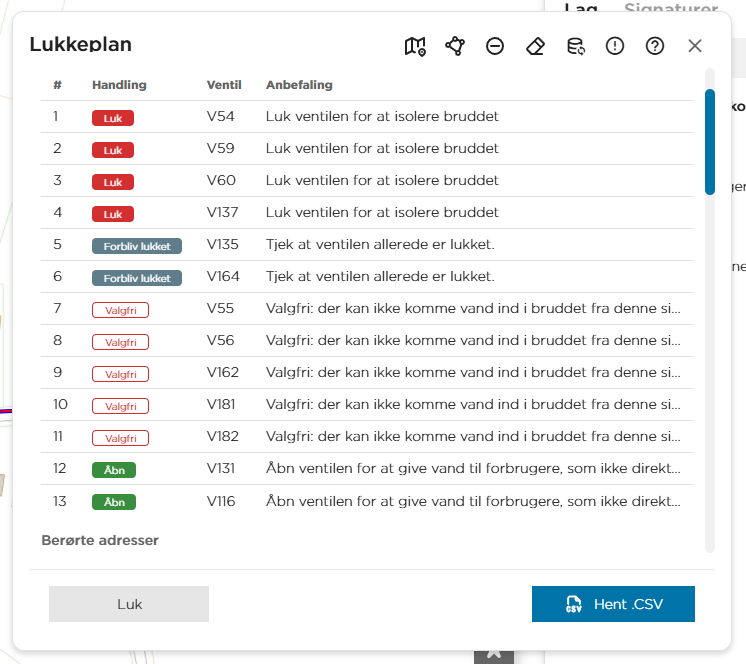Click the Valgfri badge for V56
This screenshot has width=746, height=664.
click(120, 342)
